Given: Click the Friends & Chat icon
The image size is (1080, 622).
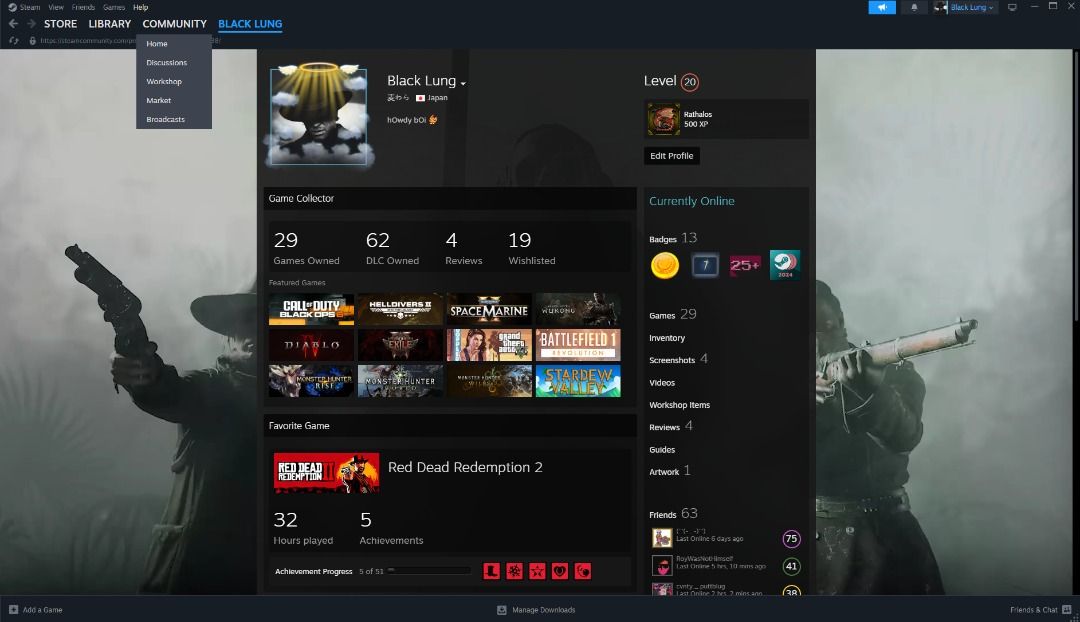Looking at the screenshot, I should tap(1067, 610).
